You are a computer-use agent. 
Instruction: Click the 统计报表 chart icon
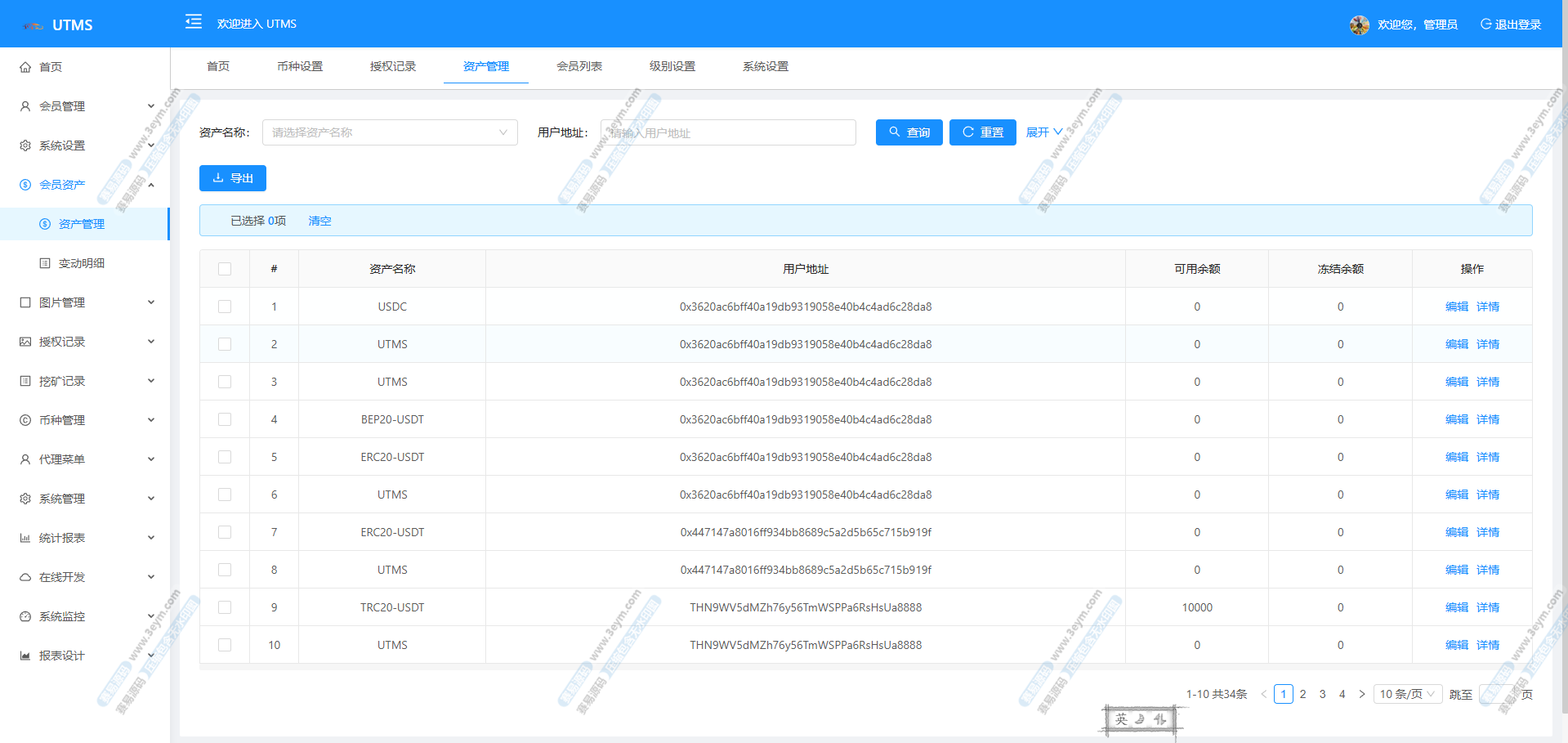25,538
